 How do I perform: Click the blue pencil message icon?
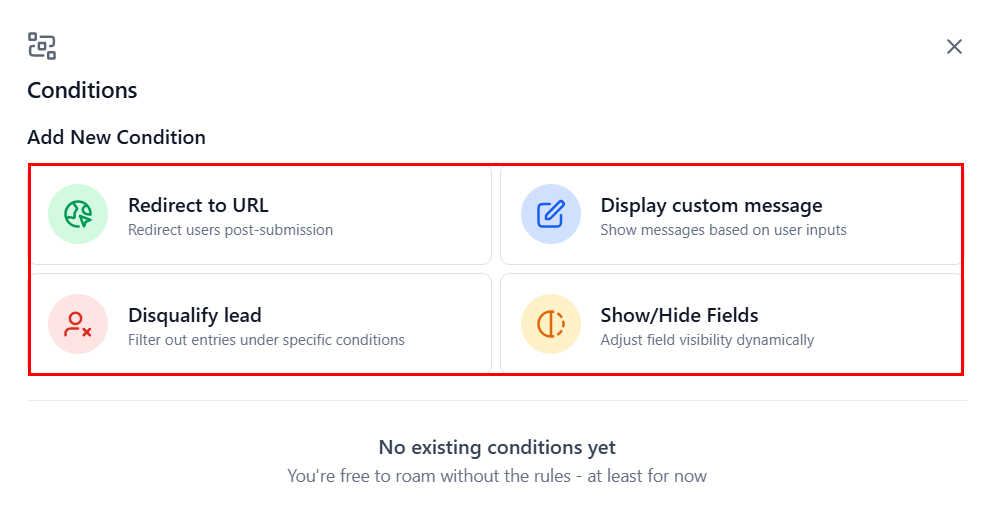tap(550, 214)
